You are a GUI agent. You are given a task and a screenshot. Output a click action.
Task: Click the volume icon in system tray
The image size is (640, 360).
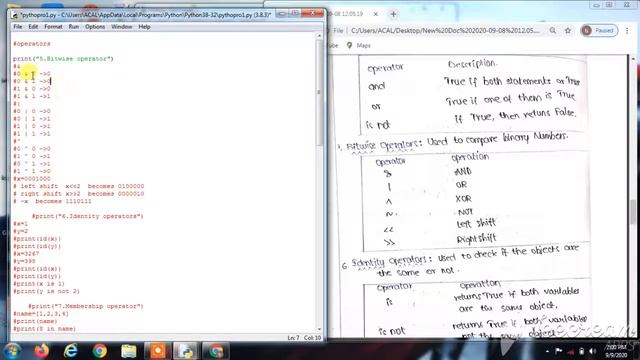(592, 351)
